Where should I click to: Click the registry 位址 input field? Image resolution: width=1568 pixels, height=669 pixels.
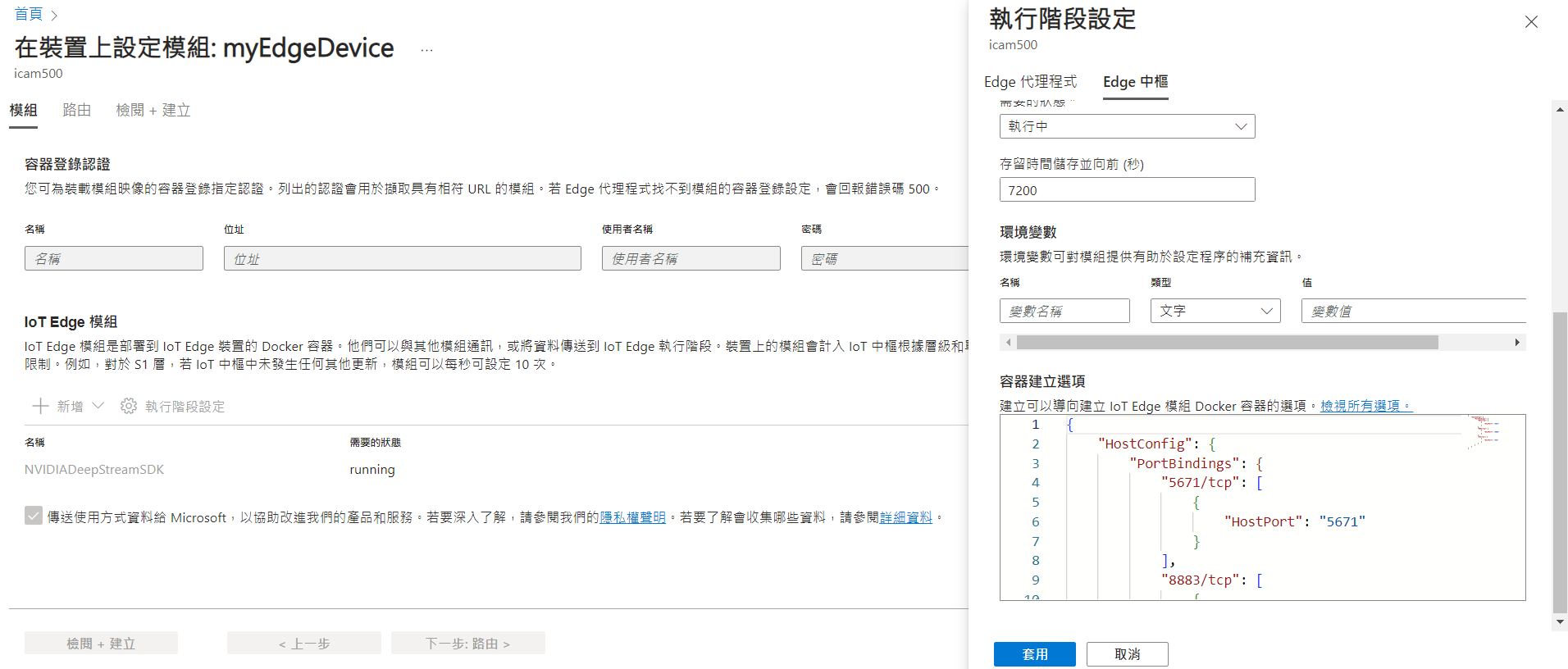[x=402, y=258]
